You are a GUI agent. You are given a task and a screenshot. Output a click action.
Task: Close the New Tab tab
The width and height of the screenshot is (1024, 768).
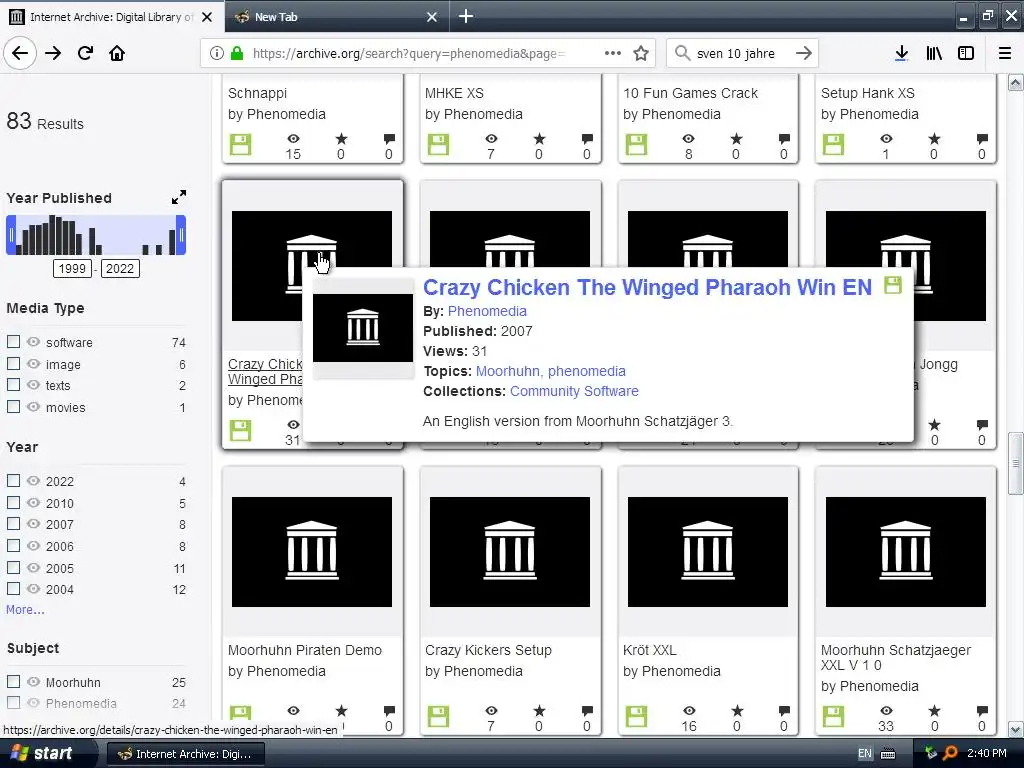coord(432,17)
